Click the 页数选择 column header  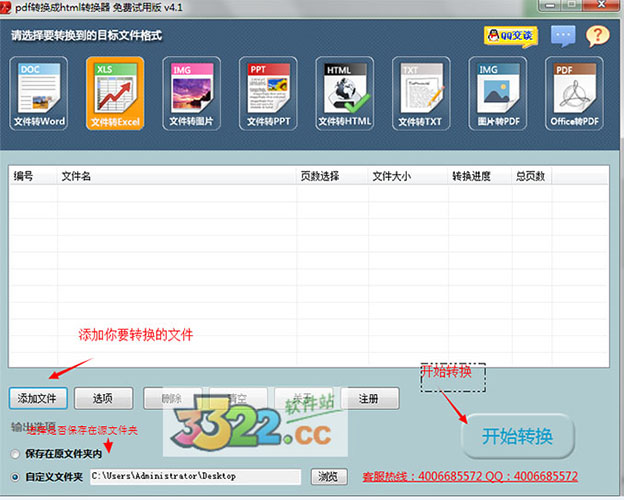click(332, 176)
